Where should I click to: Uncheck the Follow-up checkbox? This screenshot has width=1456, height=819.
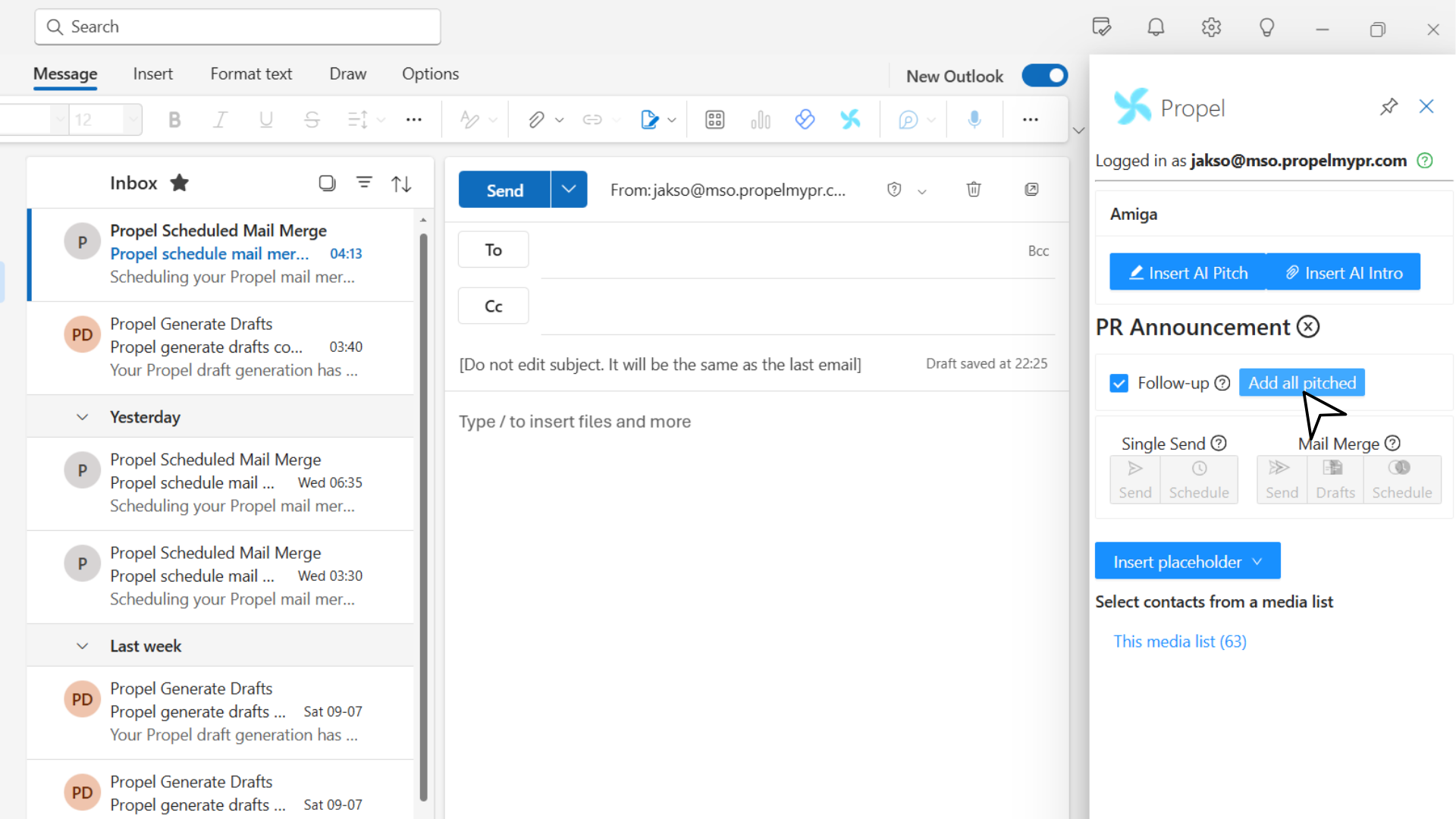(1119, 383)
